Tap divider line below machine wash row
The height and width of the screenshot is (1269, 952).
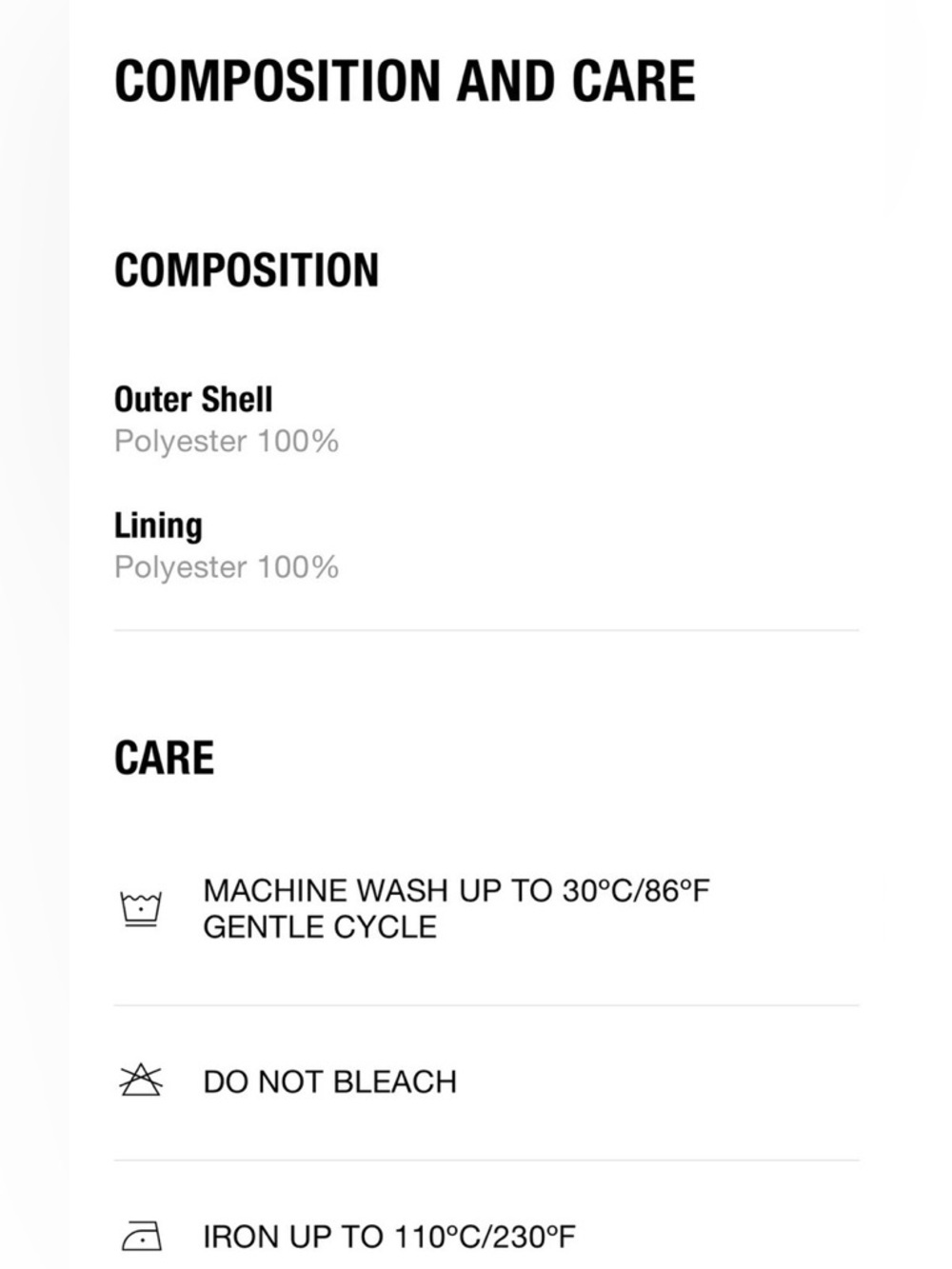point(486,1004)
